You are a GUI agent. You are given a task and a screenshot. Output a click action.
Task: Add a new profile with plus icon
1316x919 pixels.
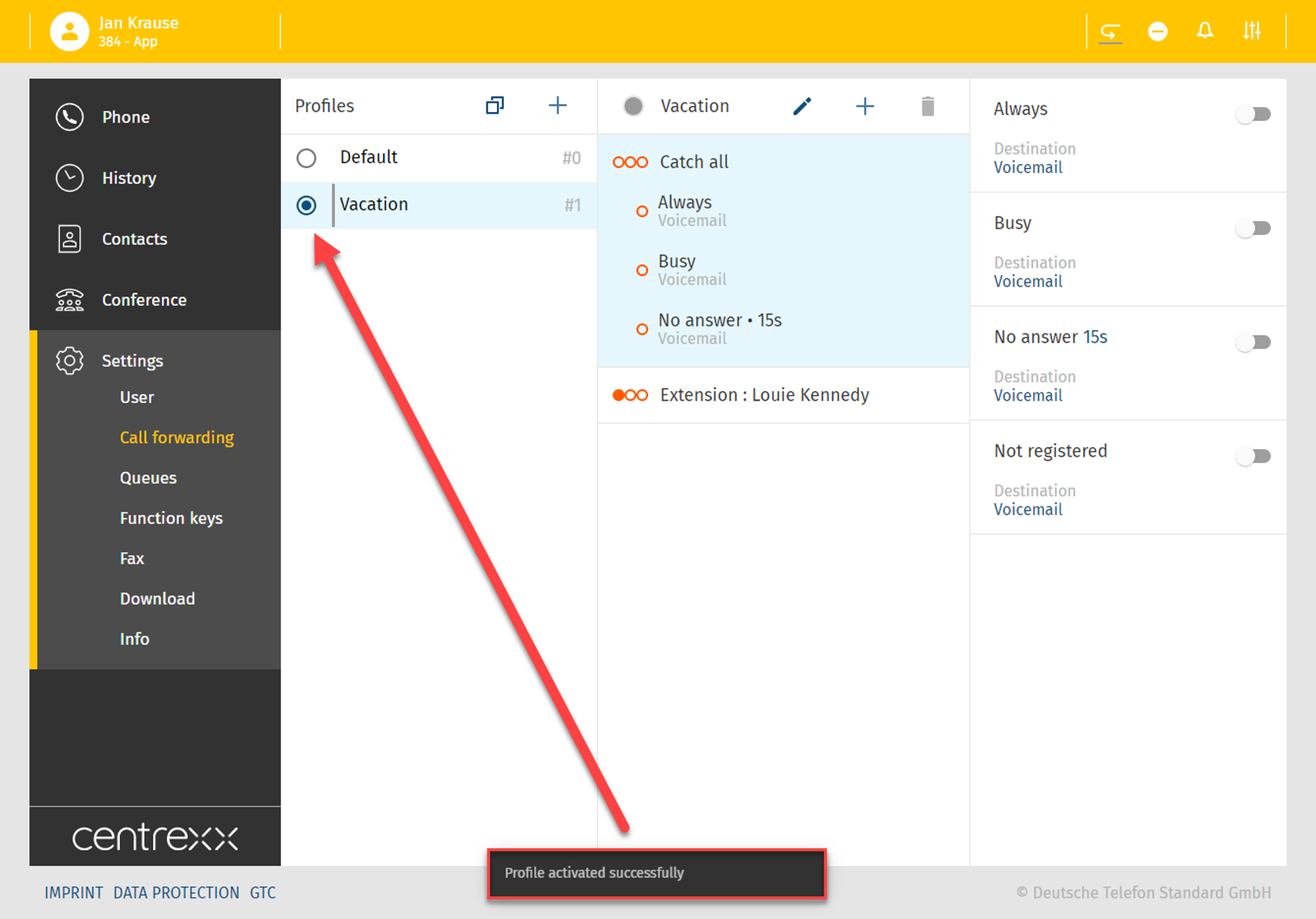[557, 105]
